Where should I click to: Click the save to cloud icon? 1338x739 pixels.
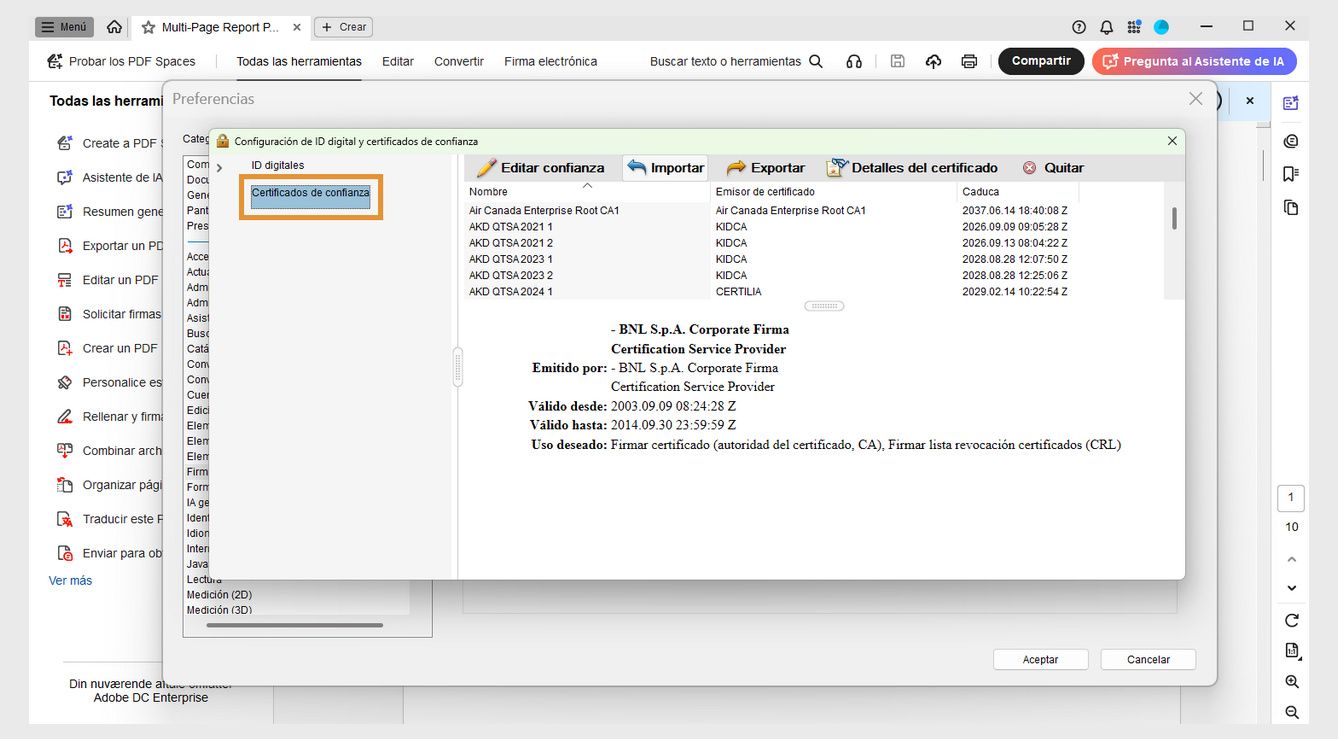pyautogui.click(x=933, y=61)
